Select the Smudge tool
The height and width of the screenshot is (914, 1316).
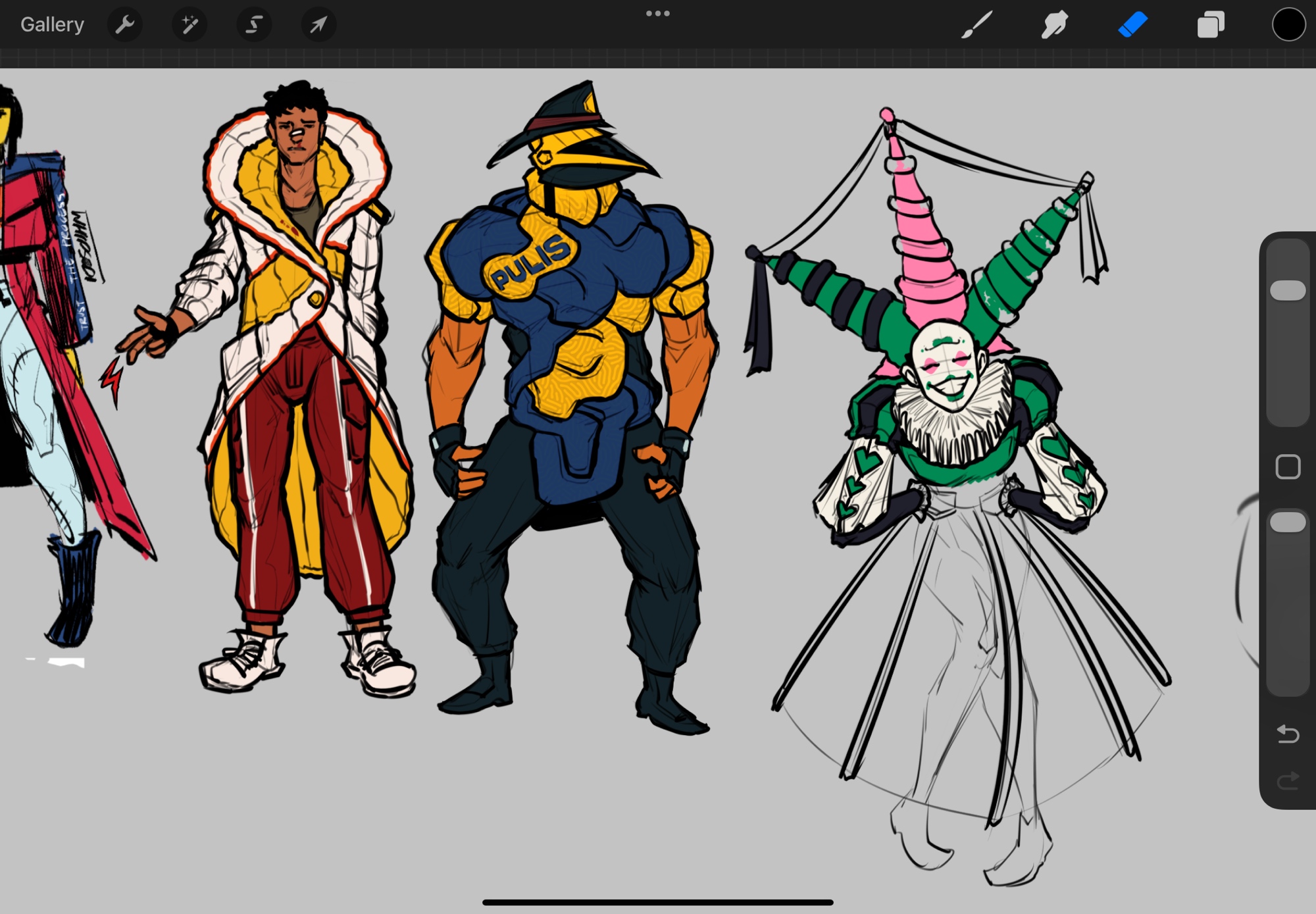1054,24
